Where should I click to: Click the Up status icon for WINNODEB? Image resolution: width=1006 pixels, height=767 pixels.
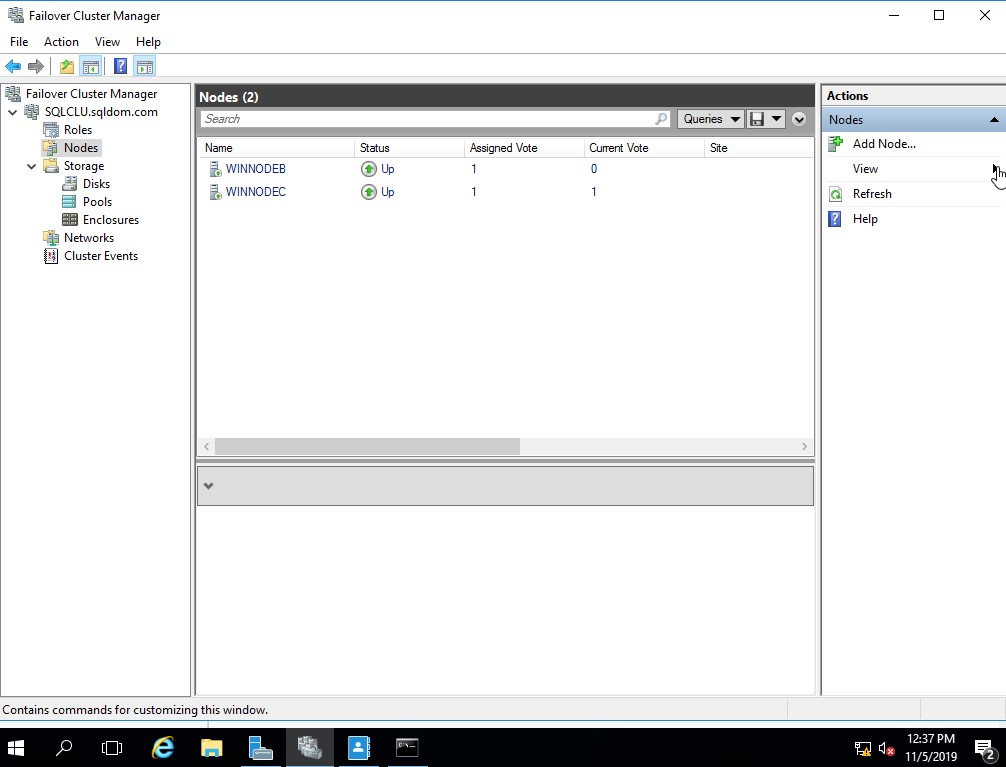coord(368,169)
